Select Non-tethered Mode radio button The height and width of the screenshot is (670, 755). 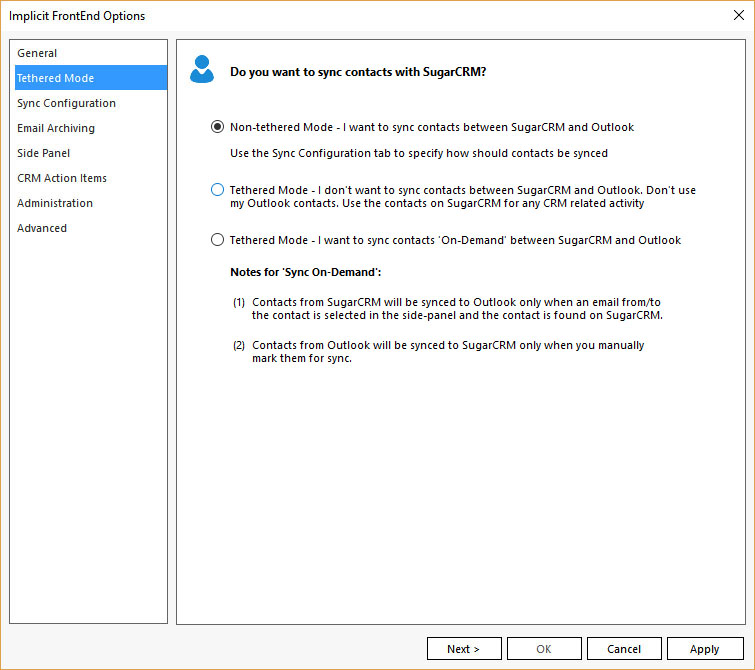click(218, 127)
